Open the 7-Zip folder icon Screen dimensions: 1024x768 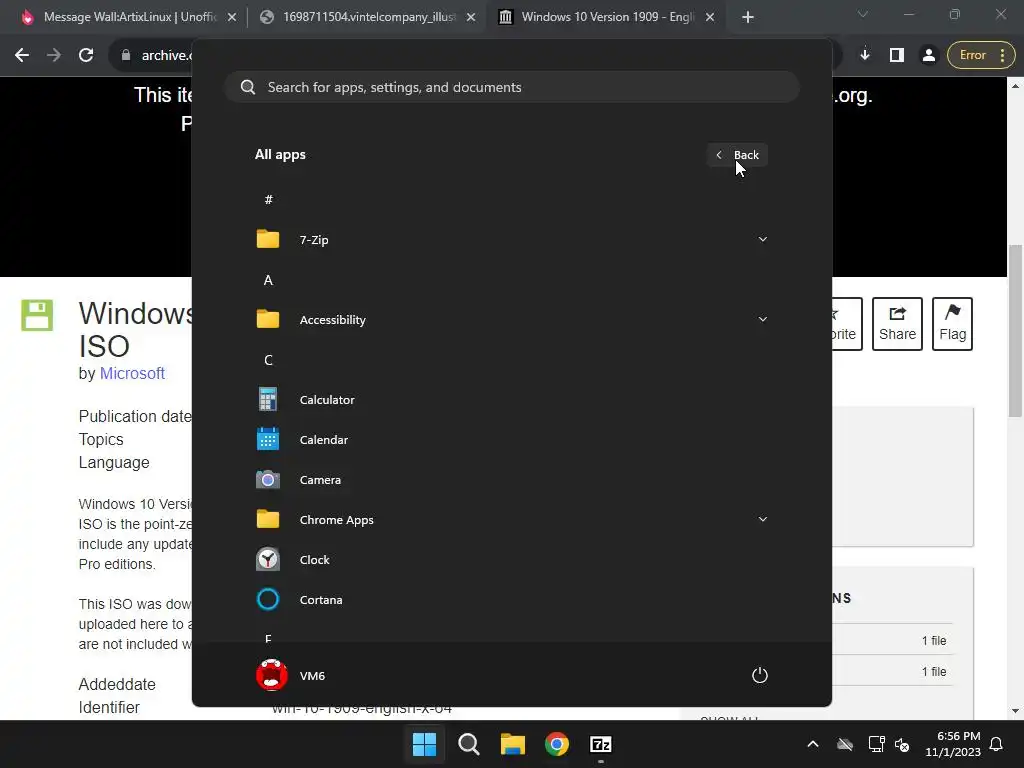(x=268, y=240)
